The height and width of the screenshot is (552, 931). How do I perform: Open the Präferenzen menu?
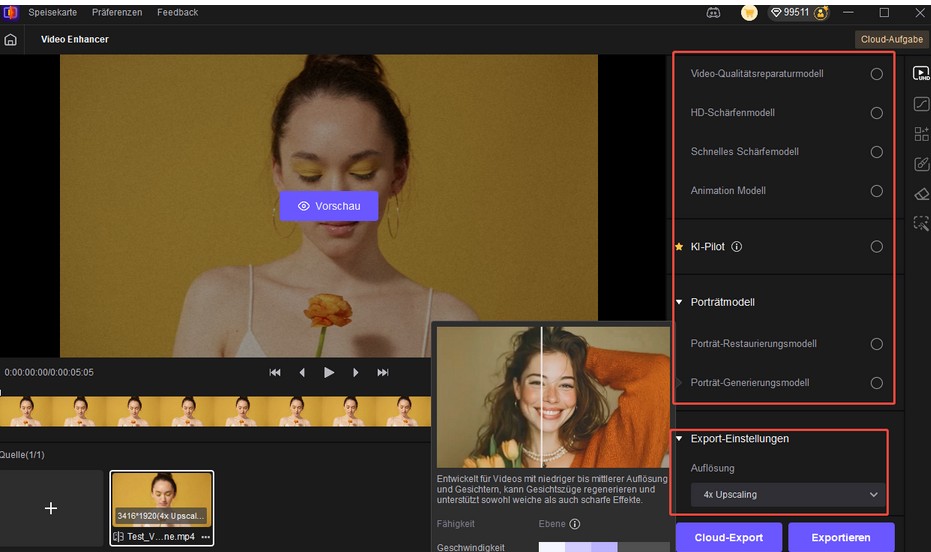click(116, 13)
